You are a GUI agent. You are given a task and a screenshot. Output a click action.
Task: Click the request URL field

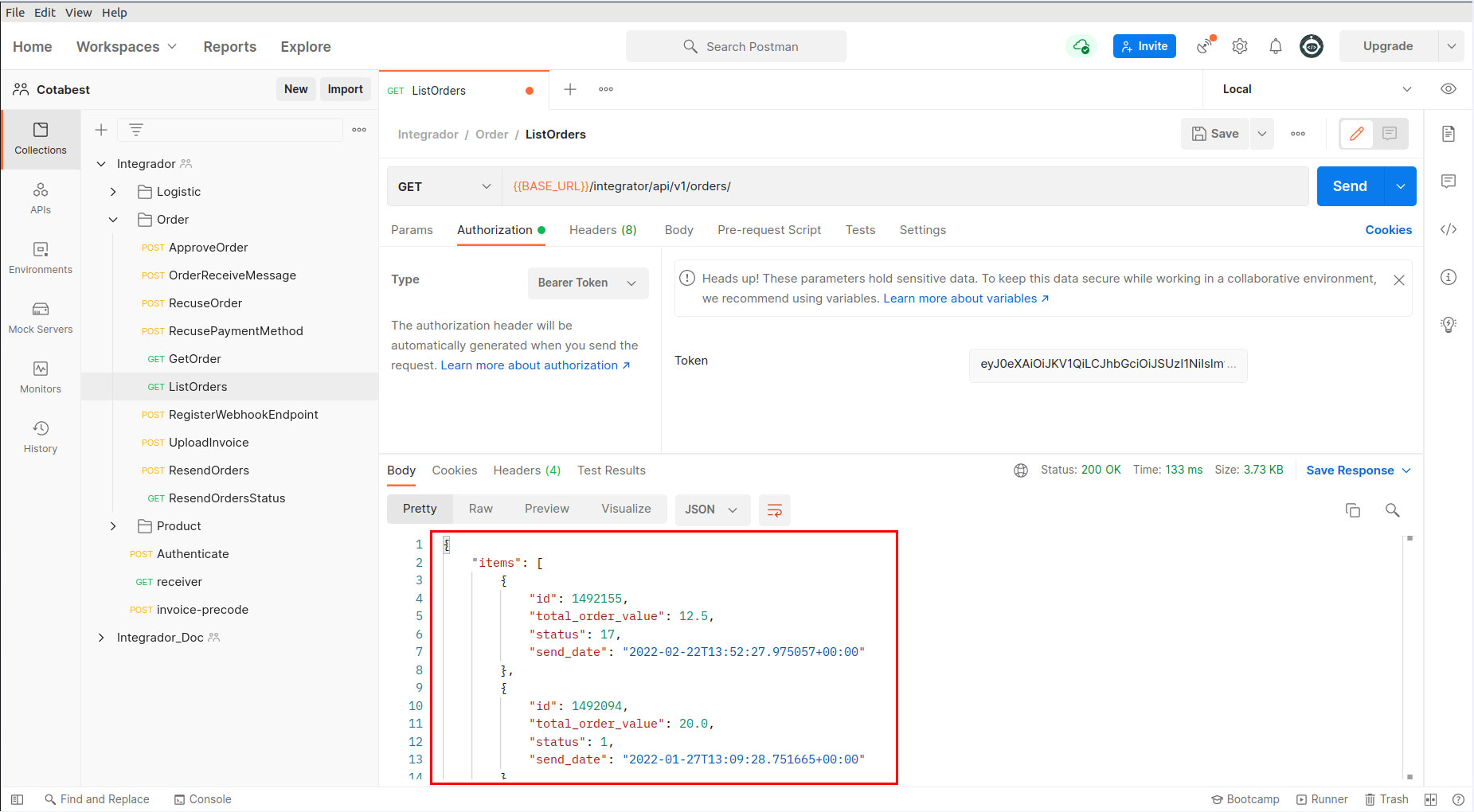(x=905, y=186)
